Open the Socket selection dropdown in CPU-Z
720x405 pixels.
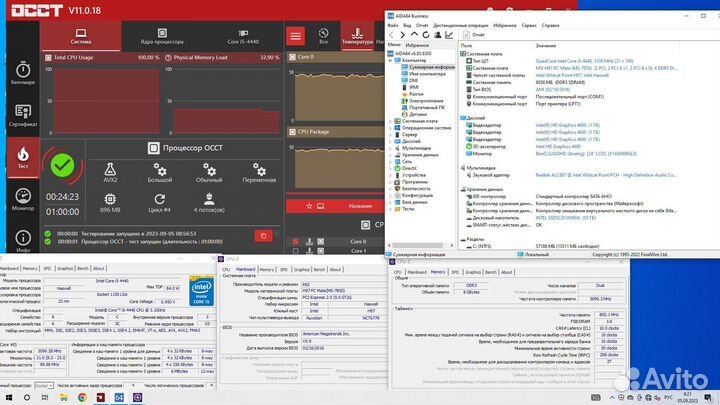[x=44, y=386]
